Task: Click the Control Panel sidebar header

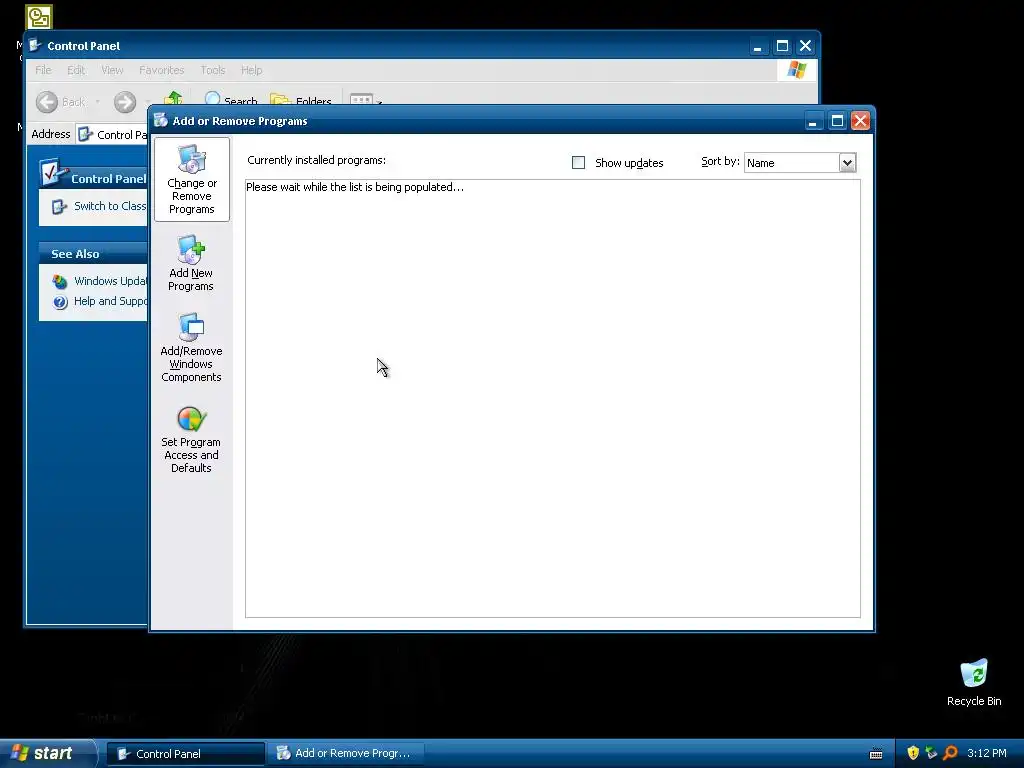Action: click(x=93, y=178)
